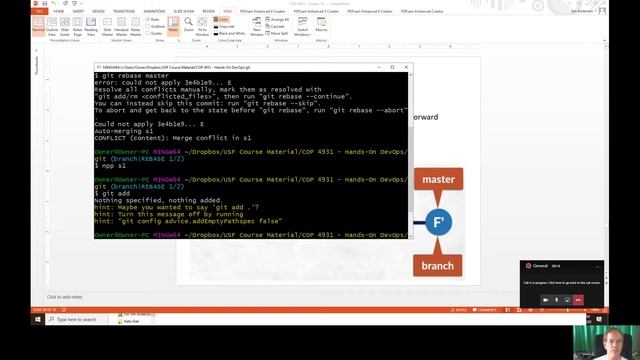Switch to the REVIEW ribbon tab
640x360 pixels.
[x=209, y=11]
